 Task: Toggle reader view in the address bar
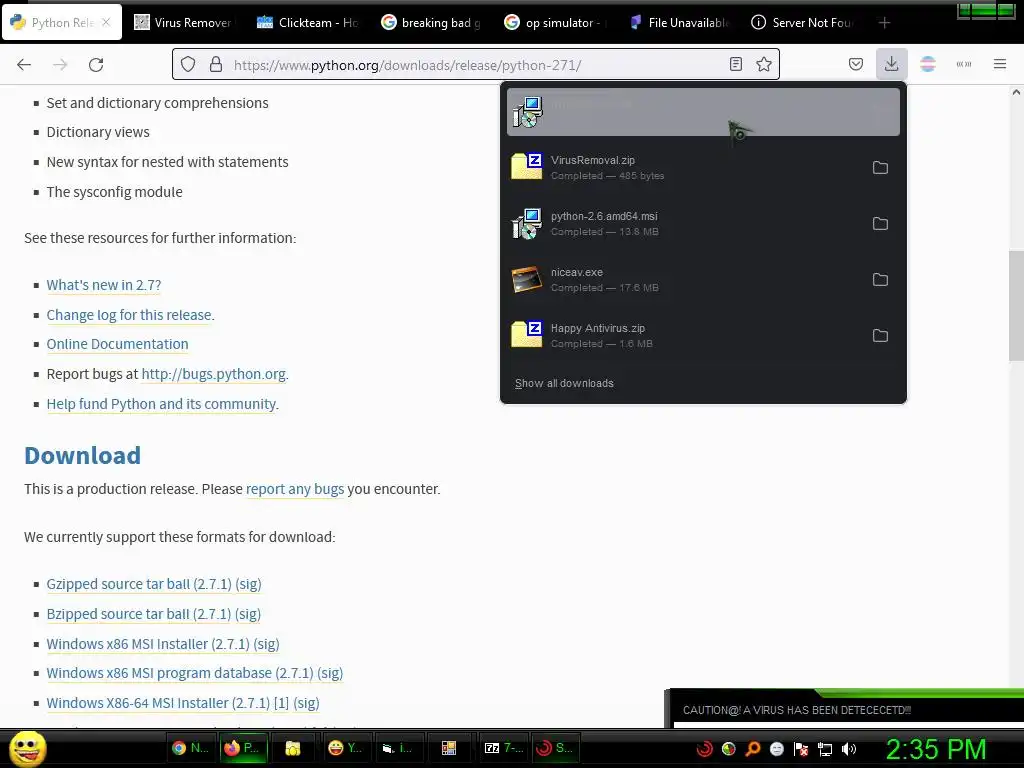[736, 64]
